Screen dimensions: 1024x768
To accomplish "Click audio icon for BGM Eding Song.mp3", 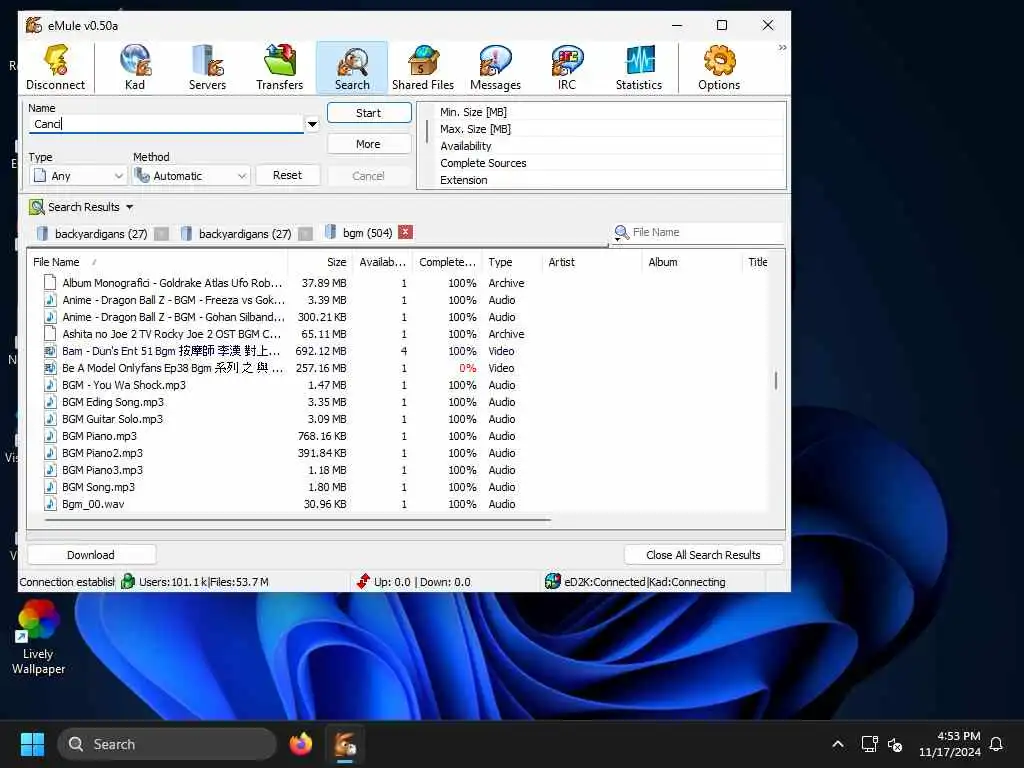I will [x=50, y=402].
